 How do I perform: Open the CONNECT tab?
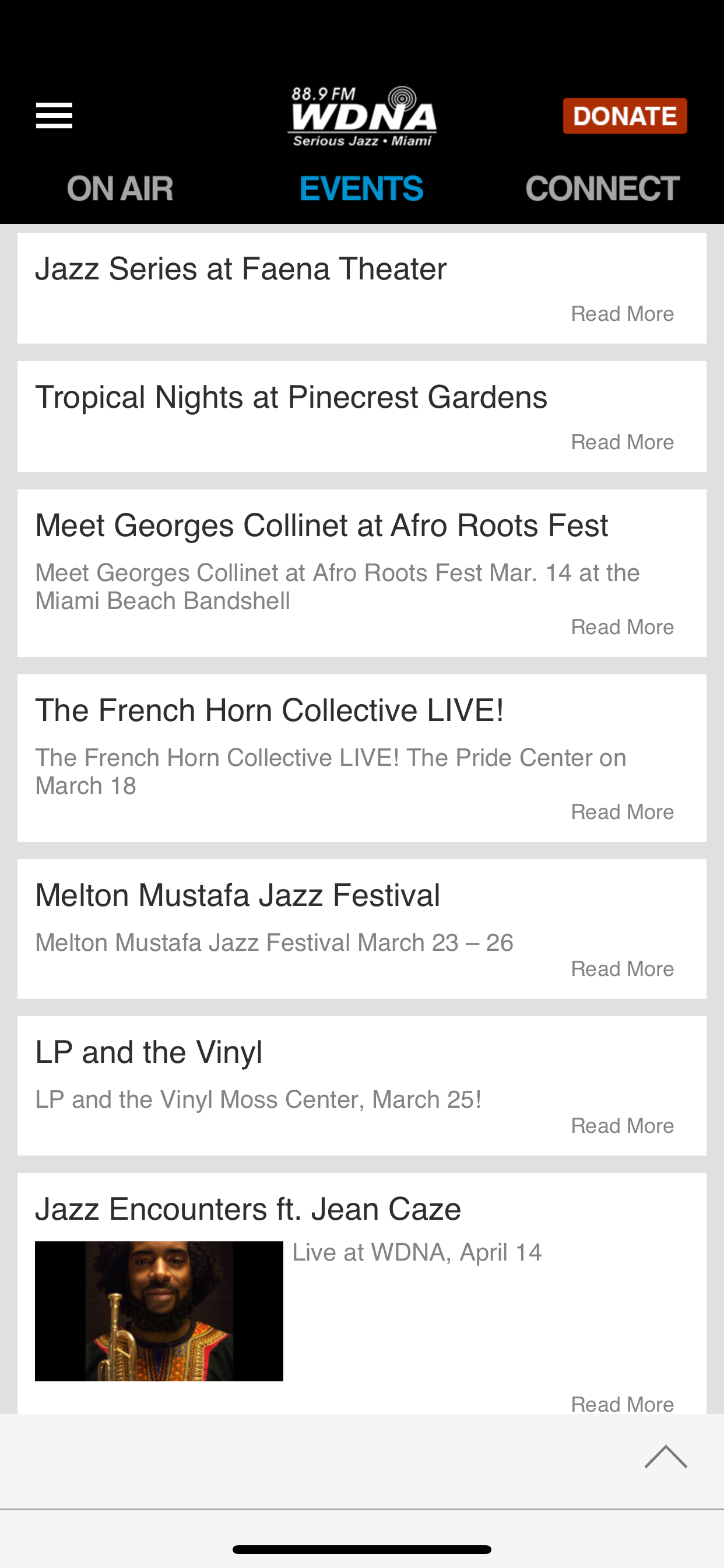pyautogui.click(x=602, y=188)
